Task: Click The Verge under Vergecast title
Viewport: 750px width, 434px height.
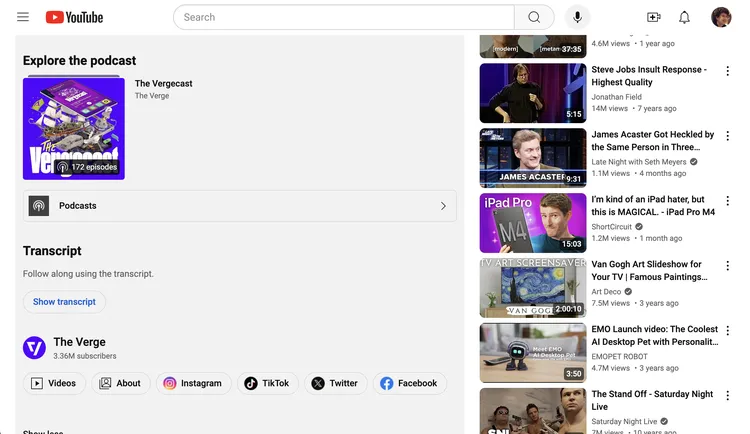Action: [152, 96]
